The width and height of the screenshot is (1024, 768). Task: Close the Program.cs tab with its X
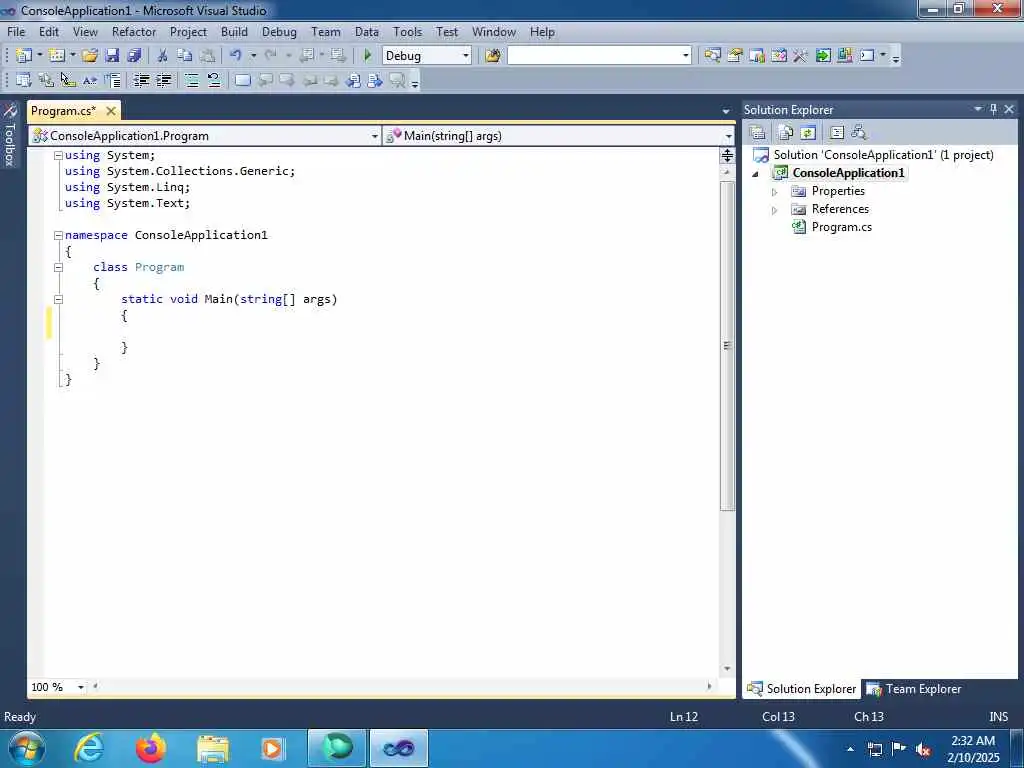111,111
